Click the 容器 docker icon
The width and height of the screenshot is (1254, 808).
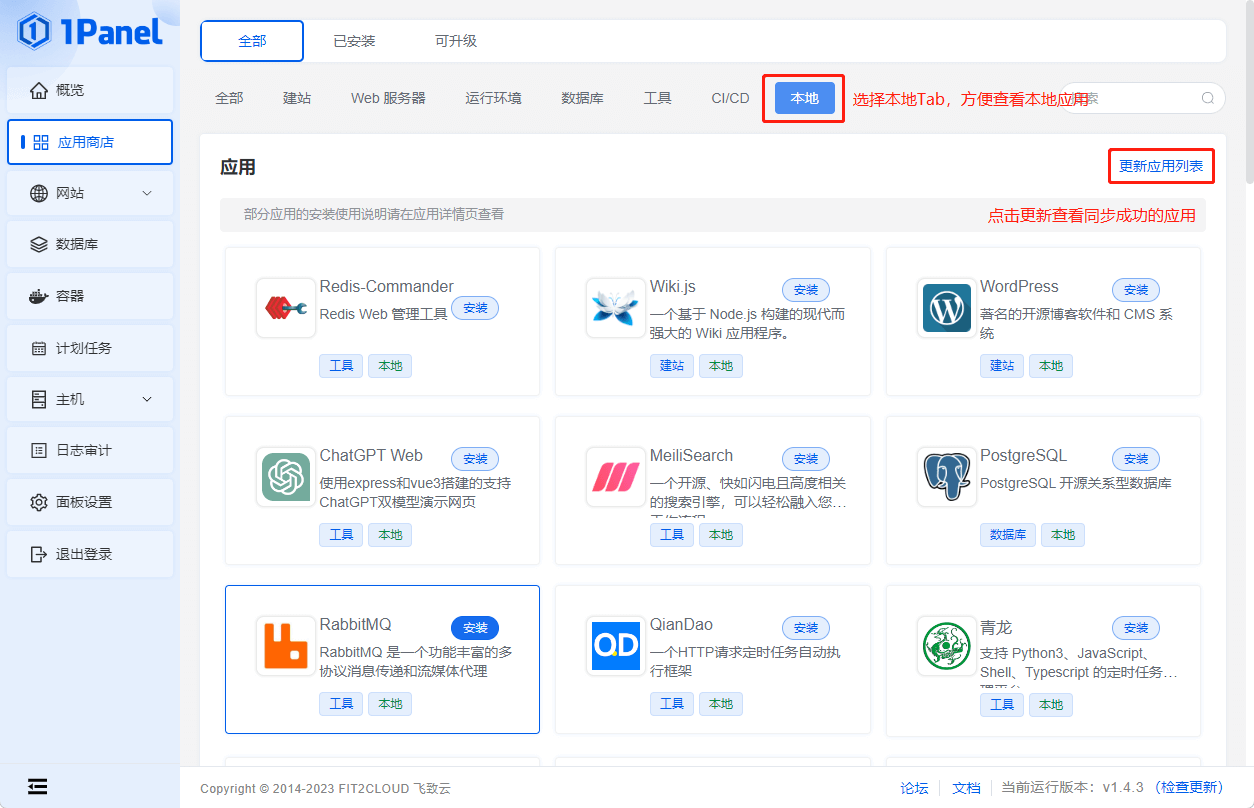click(x=39, y=296)
